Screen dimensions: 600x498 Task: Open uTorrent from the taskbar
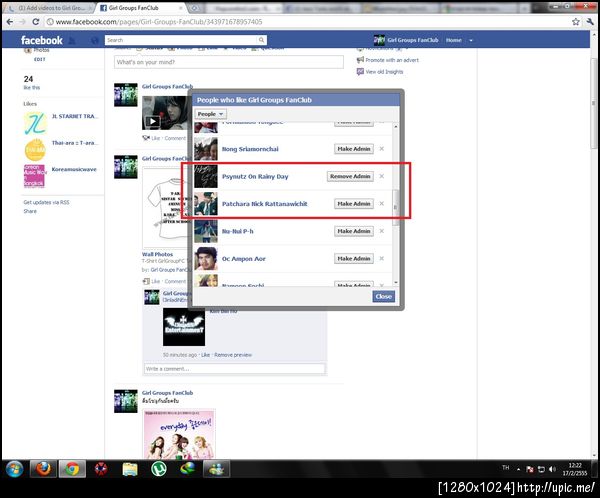coord(158,469)
